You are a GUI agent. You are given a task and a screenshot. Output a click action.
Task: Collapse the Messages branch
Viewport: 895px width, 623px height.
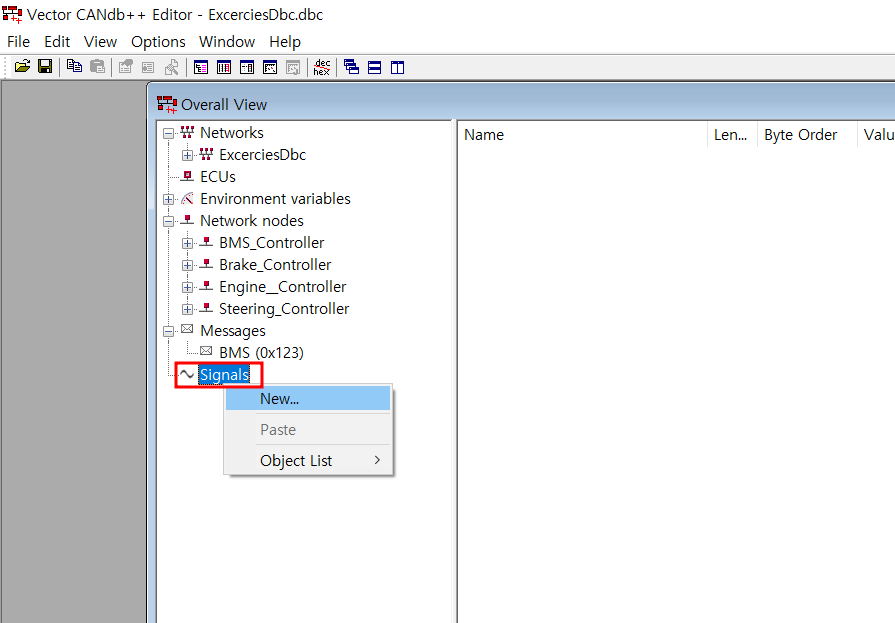[168, 331]
